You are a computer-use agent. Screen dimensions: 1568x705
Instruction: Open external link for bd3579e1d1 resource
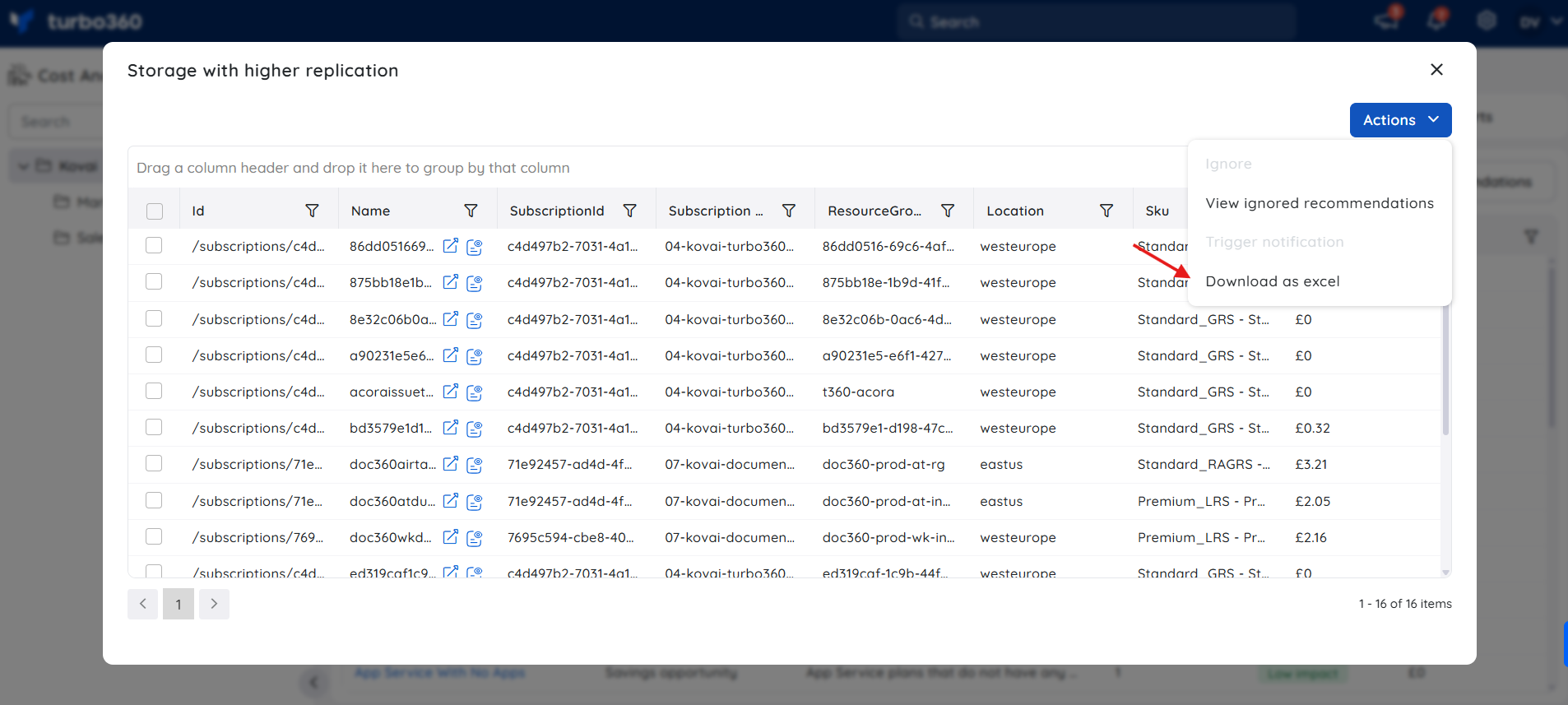[450, 428]
